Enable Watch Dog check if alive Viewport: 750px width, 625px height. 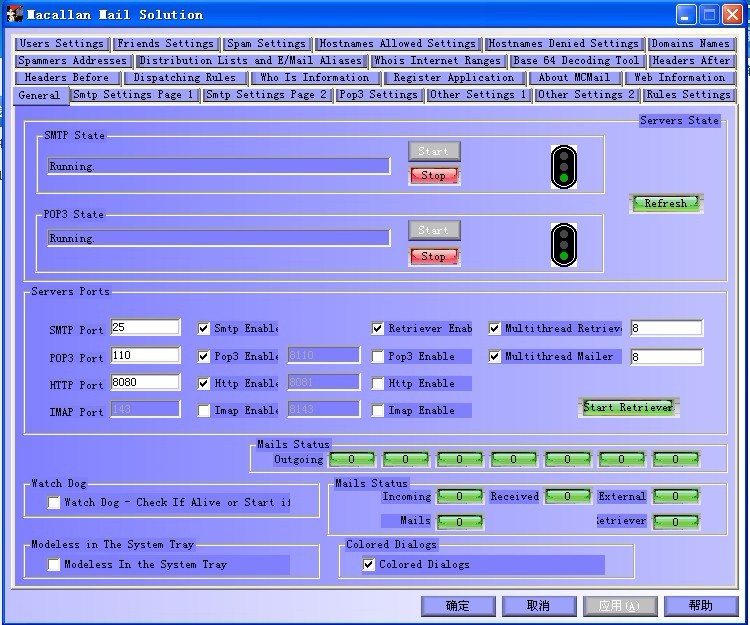click(54, 502)
